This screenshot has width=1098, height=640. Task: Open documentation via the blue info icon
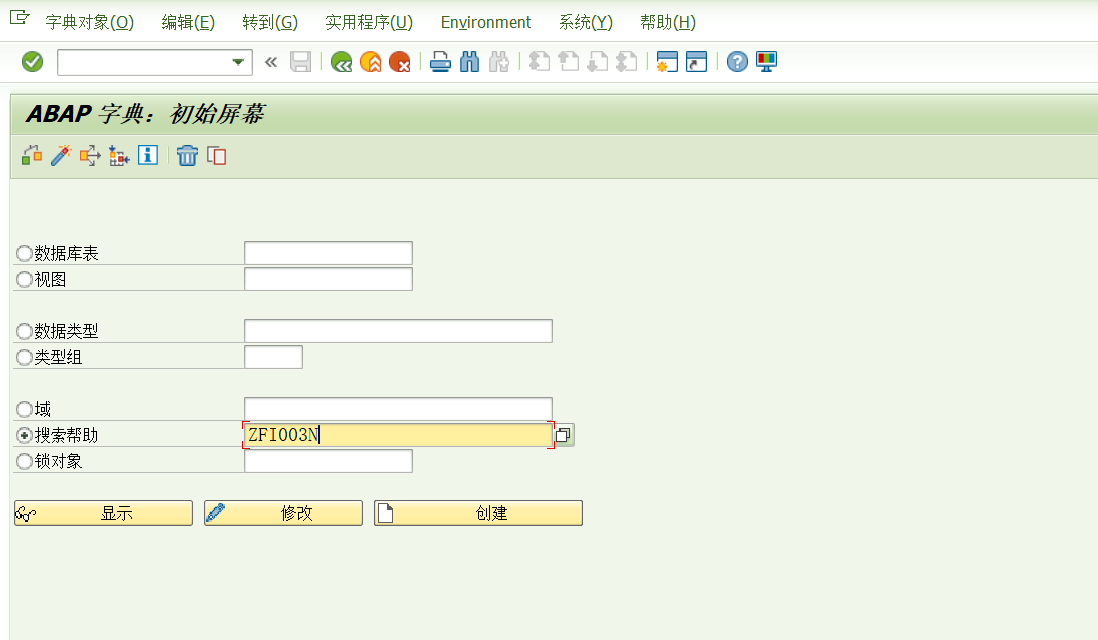tap(147, 156)
